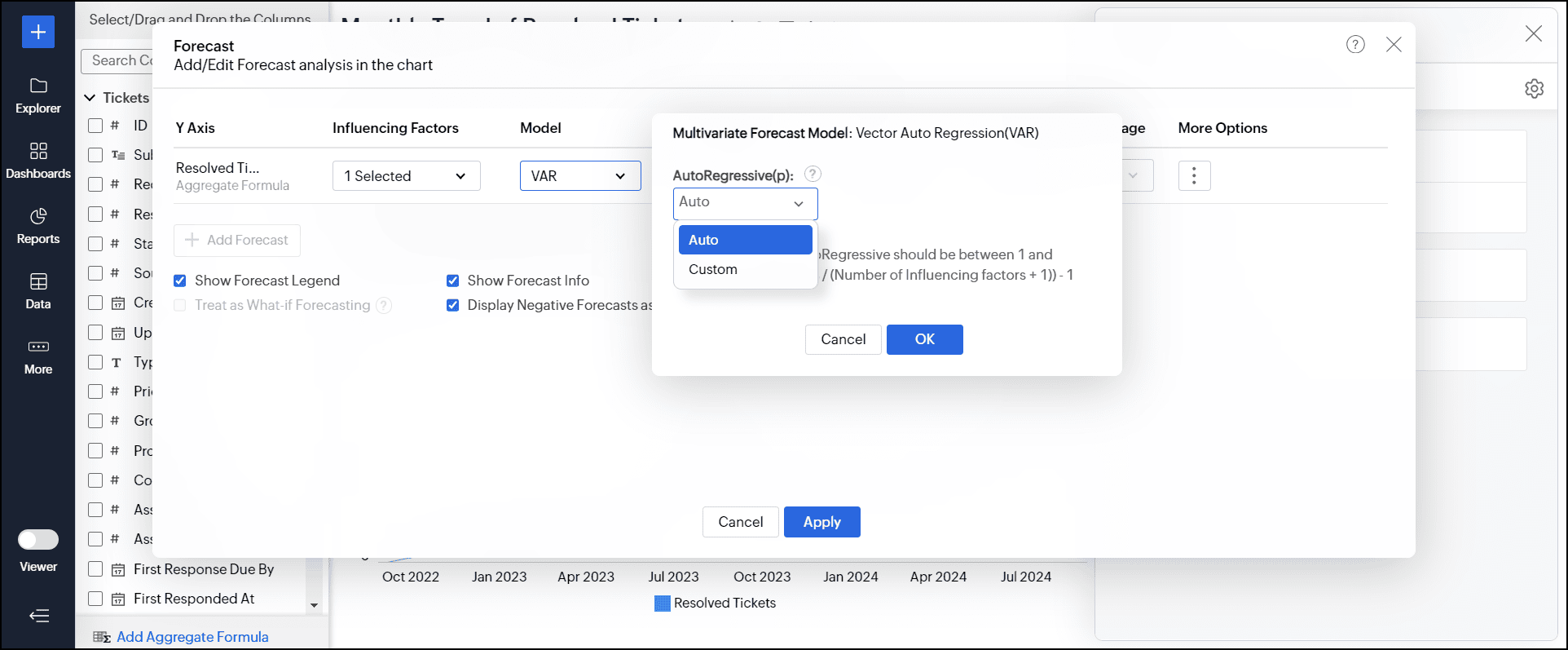Check the First Response Due By column
This screenshot has height=650, width=1568.
pos(95,569)
